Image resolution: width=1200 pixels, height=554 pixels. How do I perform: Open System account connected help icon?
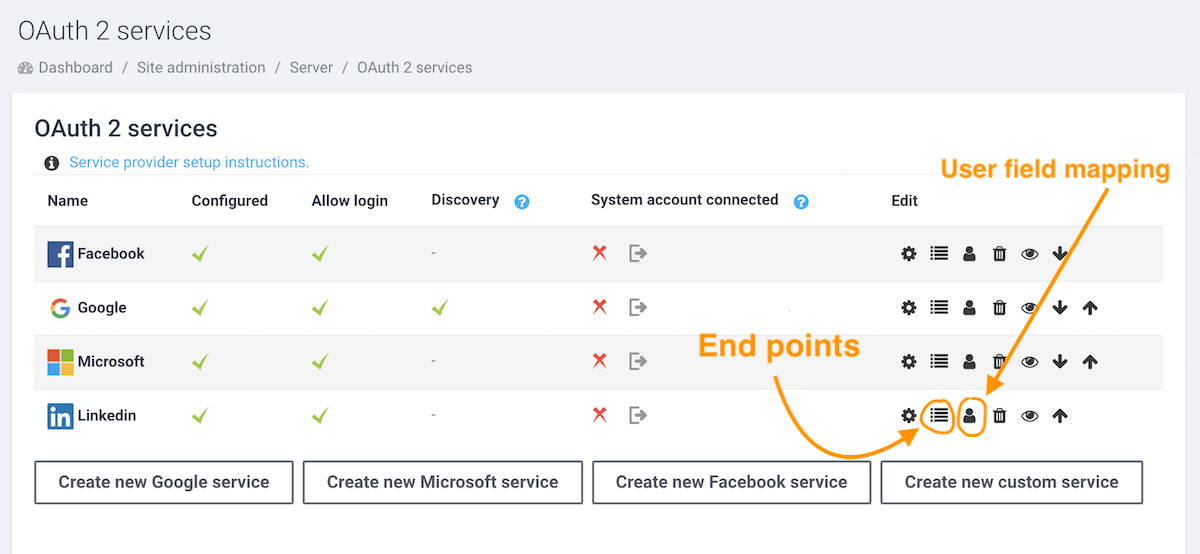tap(801, 202)
